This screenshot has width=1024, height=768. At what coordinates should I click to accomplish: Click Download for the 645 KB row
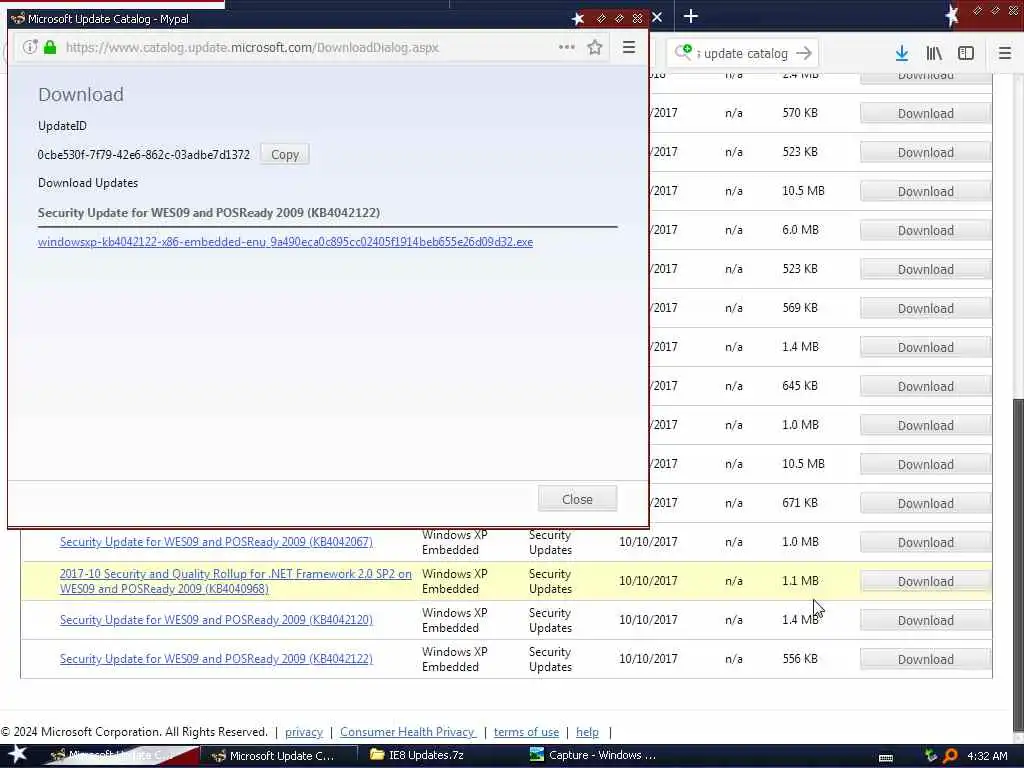(925, 386)
